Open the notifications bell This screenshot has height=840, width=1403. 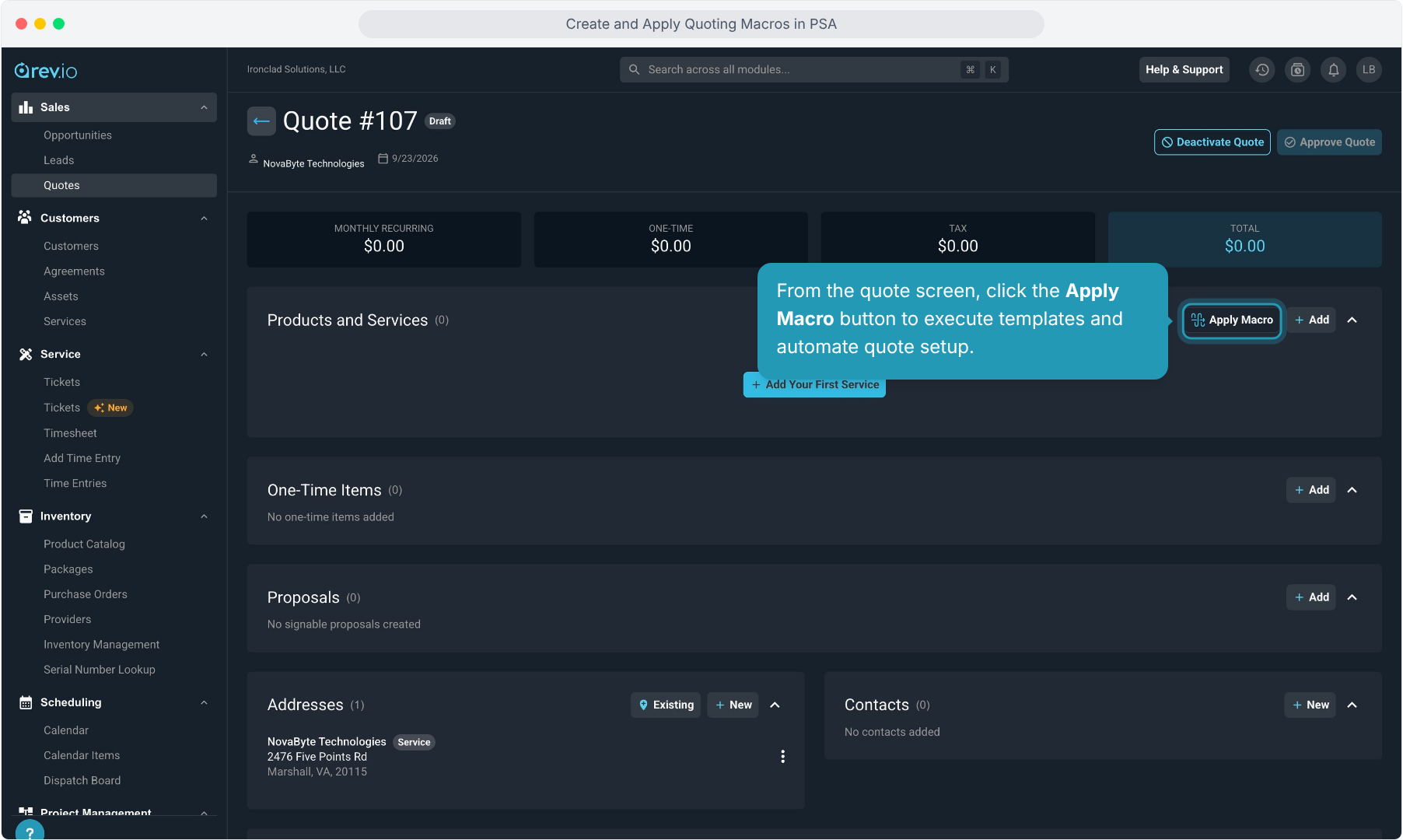point(1334,70)
